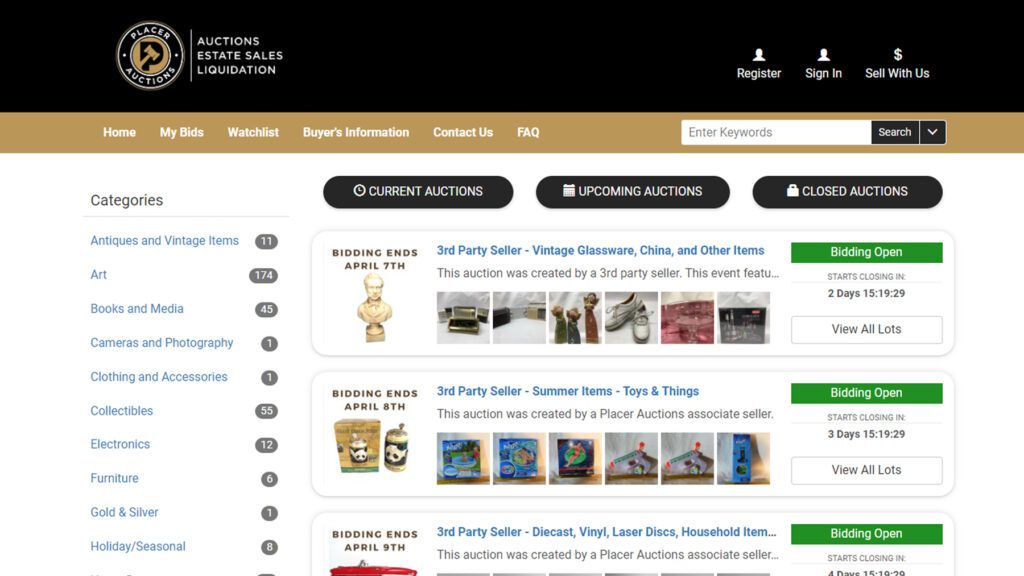Open the pink glass dish thumbnail

[x=687, y=317]
